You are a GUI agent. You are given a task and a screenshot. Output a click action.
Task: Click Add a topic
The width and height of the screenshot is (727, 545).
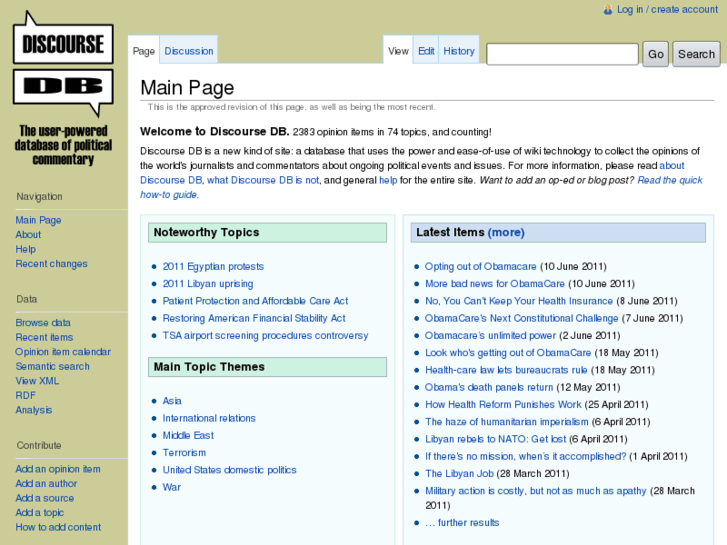pos(40,513)
